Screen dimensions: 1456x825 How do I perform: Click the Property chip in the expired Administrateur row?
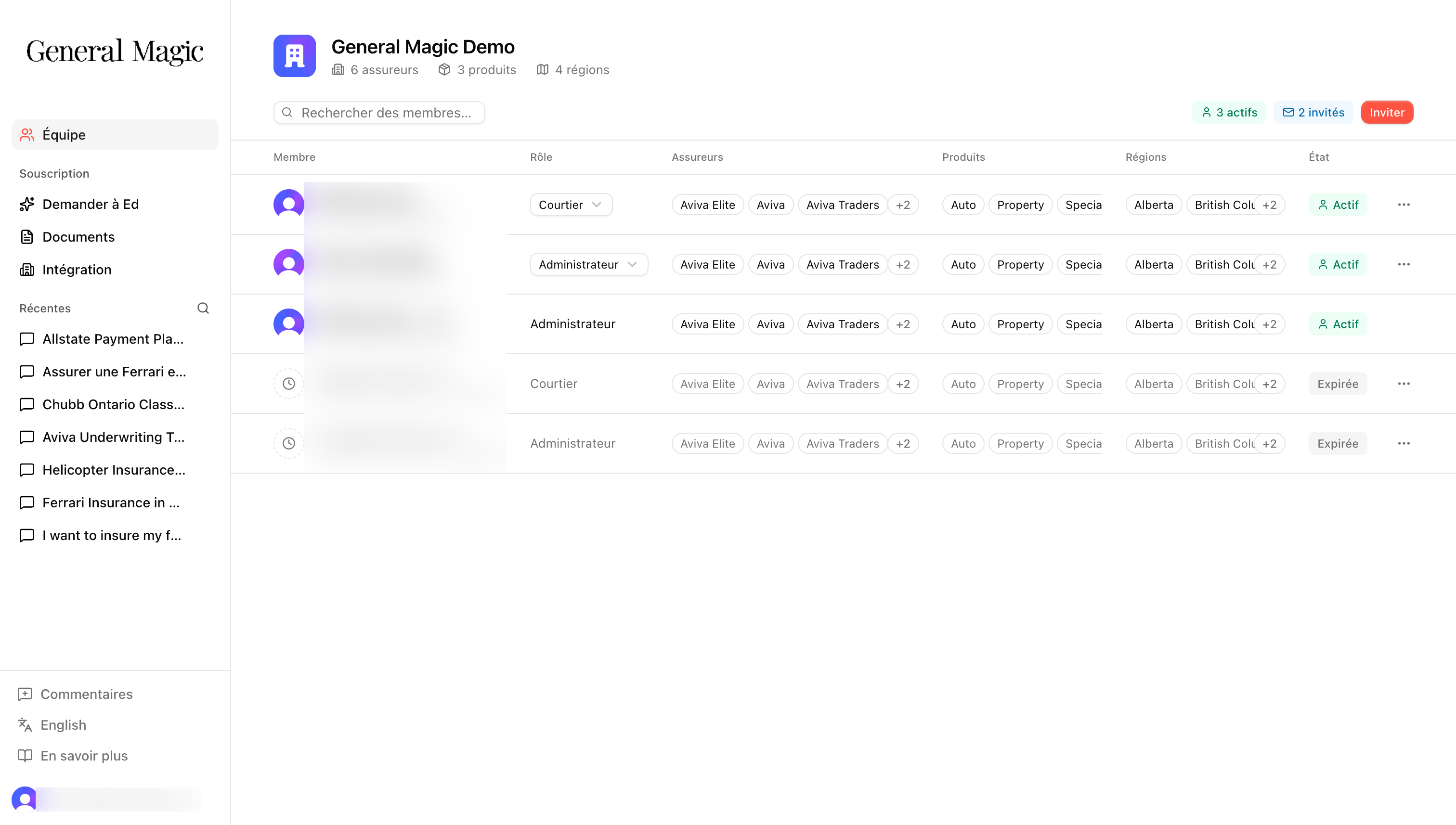1020,443
